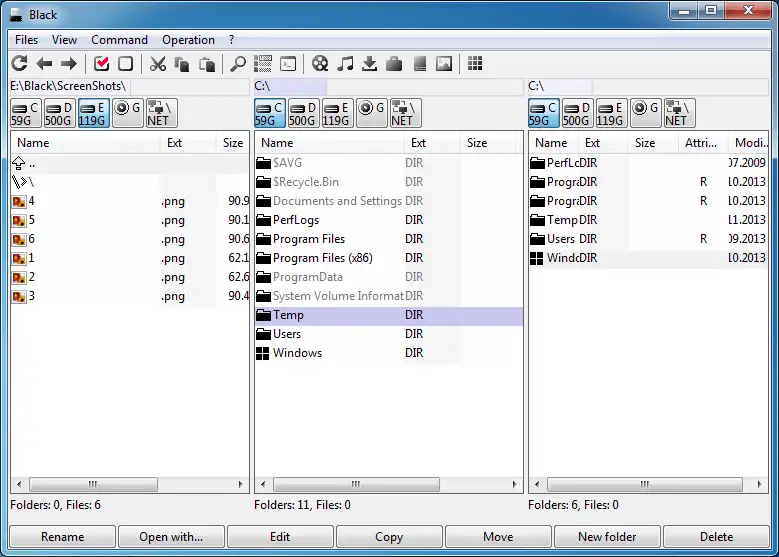
Task: Click the root '\' row in left panel
Action: [x=129, y=182]
